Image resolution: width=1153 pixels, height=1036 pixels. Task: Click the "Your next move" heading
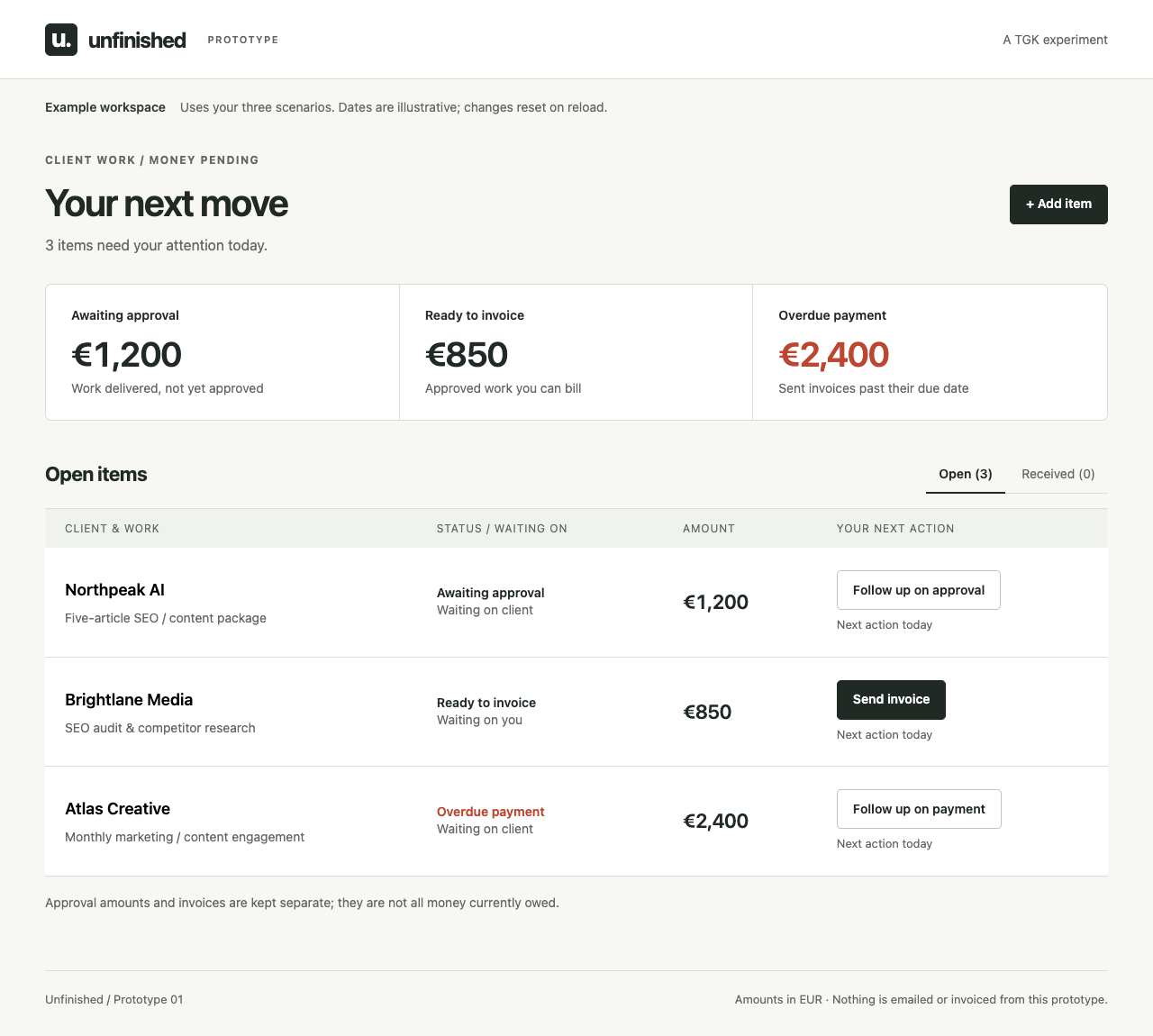[167, 204]
